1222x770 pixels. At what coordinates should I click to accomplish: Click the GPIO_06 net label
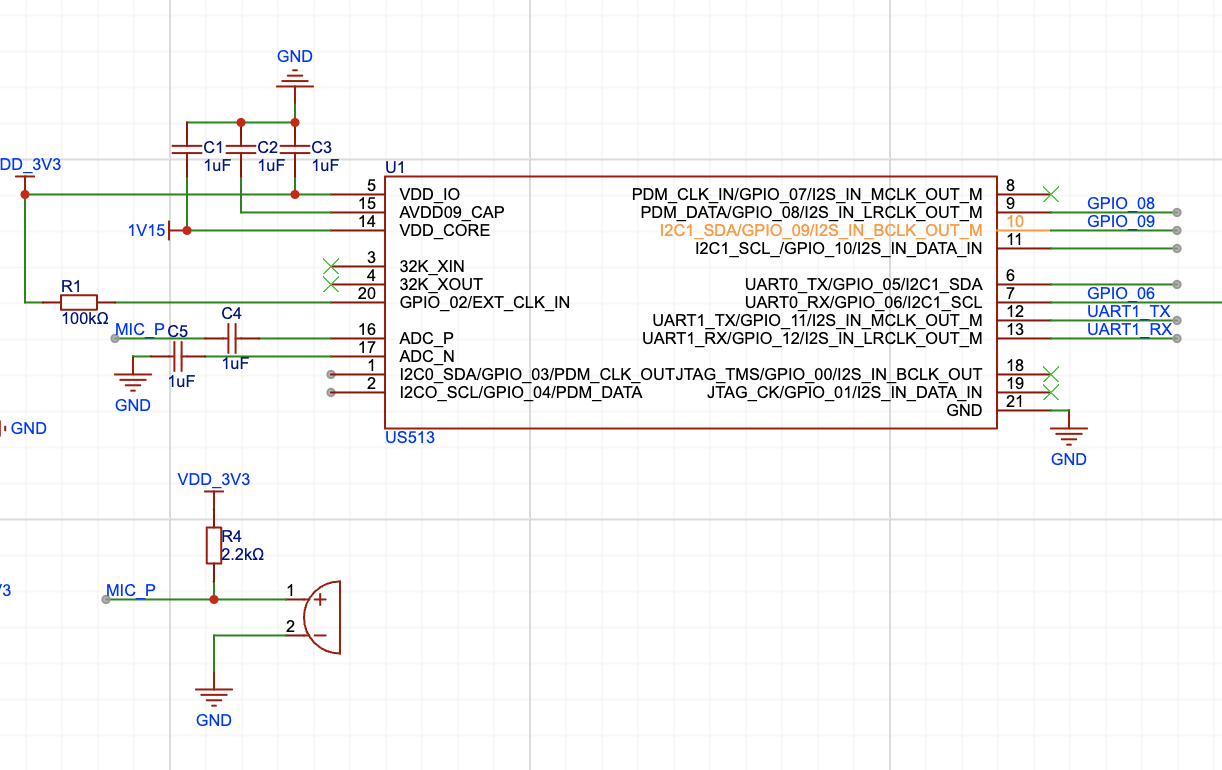point(1120,294)
